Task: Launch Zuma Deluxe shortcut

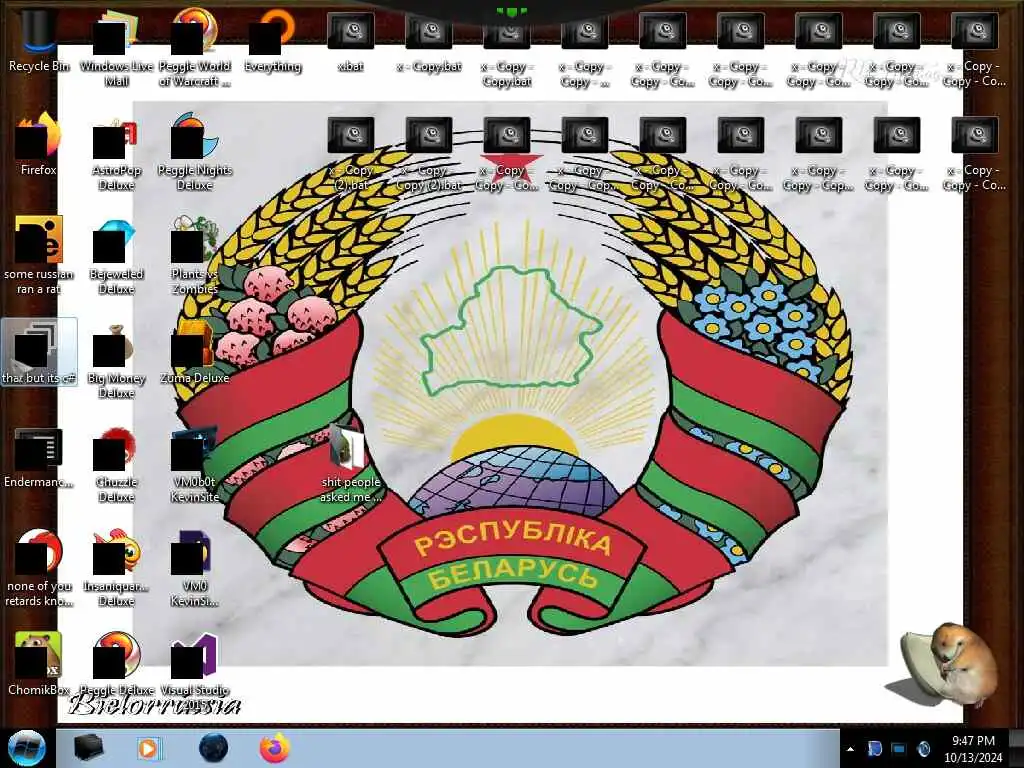Action: (195, 351)
